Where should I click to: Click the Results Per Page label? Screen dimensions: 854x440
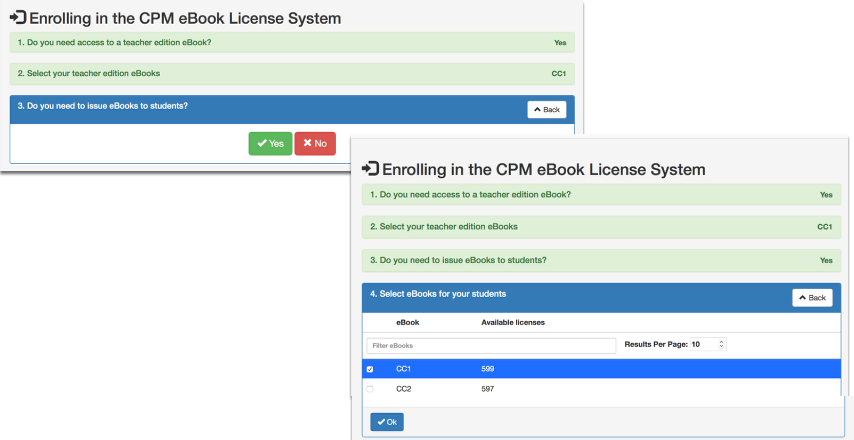coord(656,345)
